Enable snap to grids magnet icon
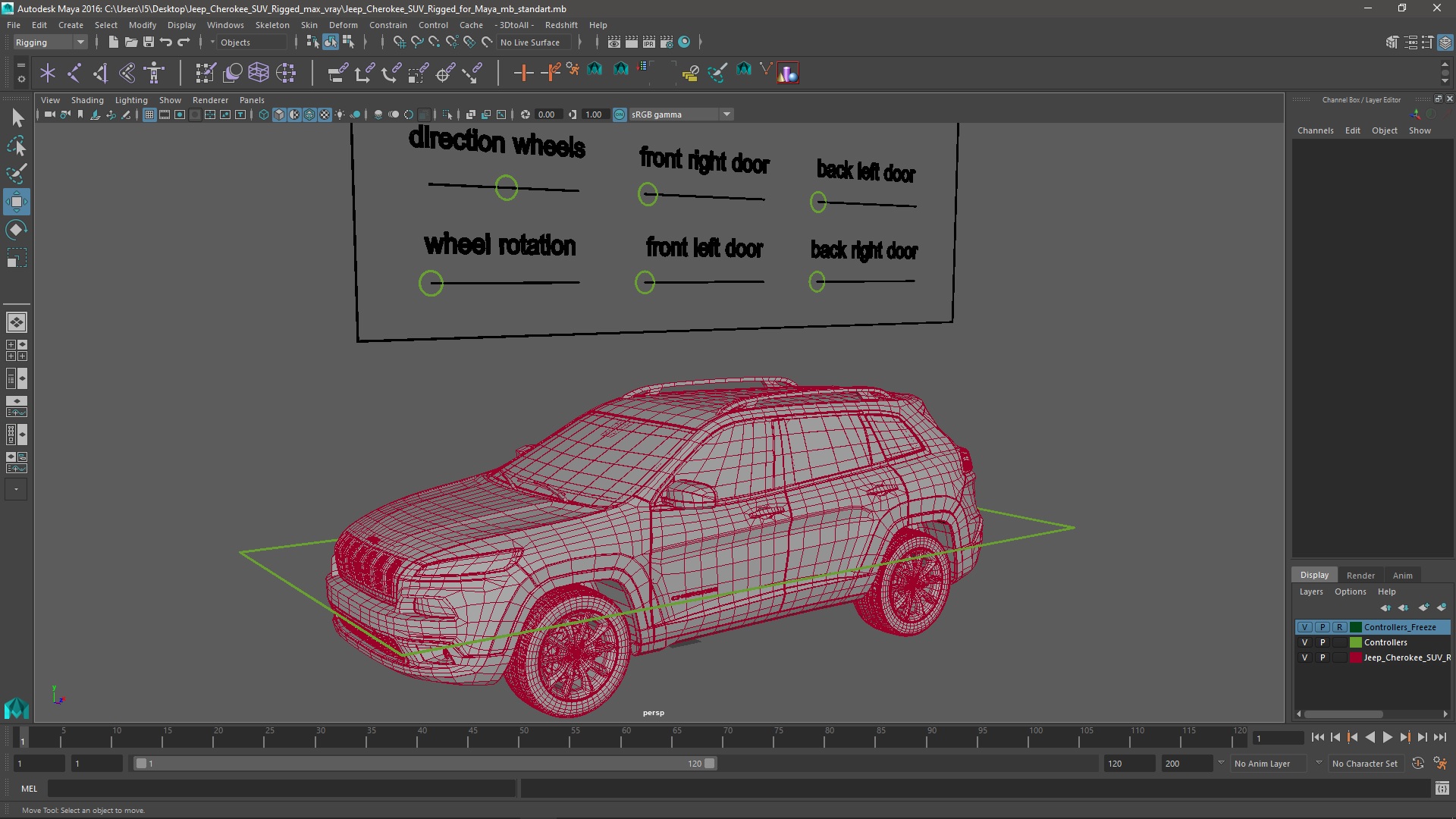 [x=399, y=42]
